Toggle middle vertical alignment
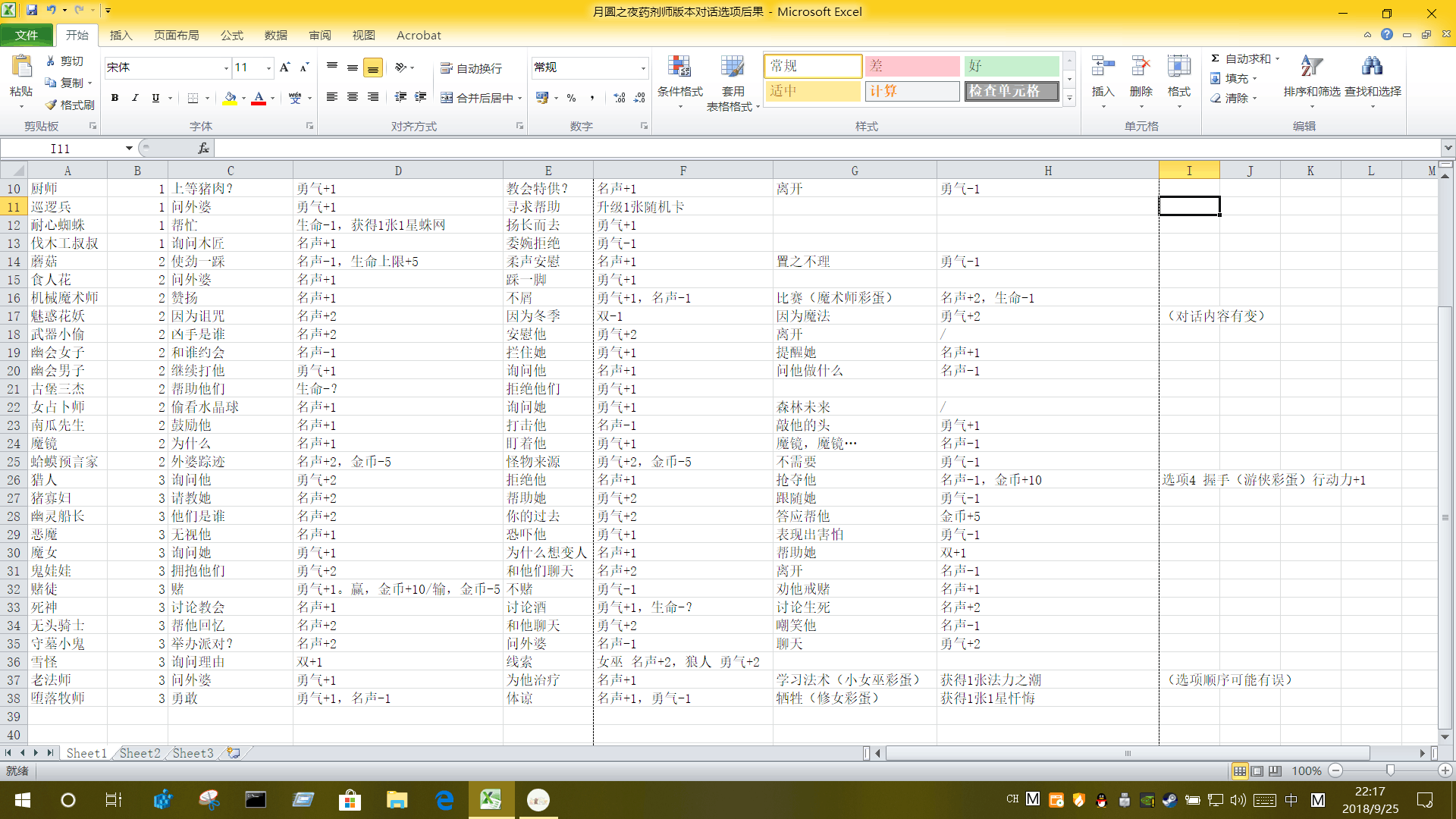This screenshot has width=1456, height=819. pos(353,67)
